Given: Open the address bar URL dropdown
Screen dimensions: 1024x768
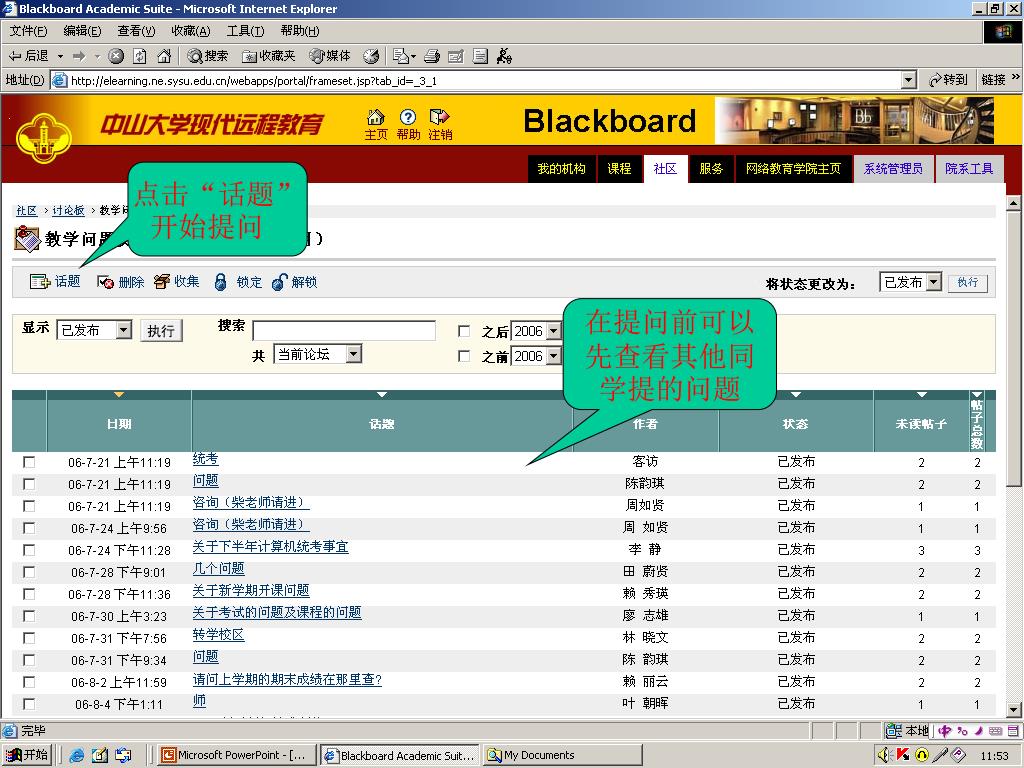Looking at the screenshot, I should (x=908, y=80).
